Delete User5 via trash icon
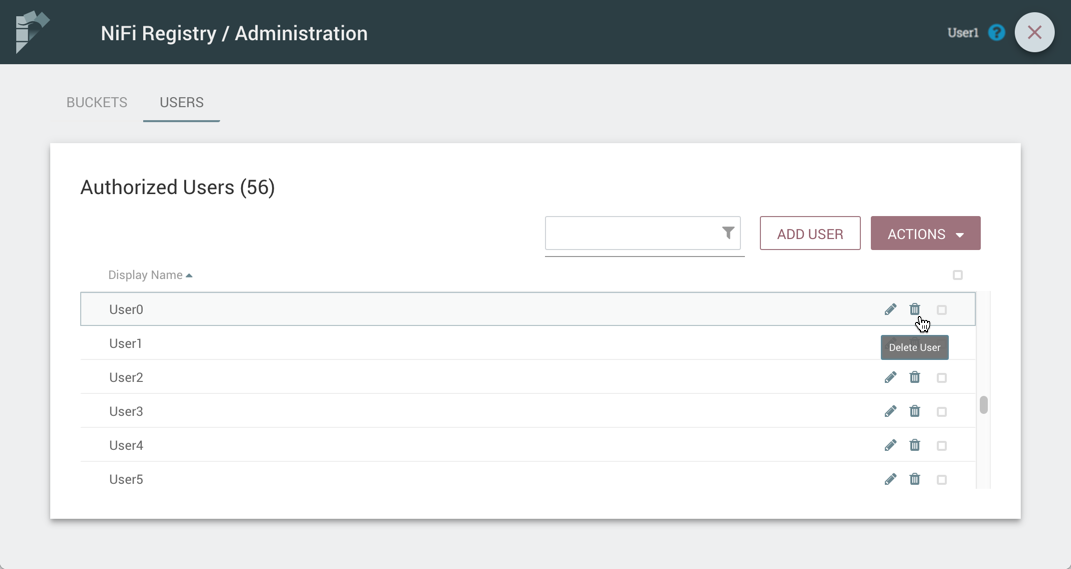1071x569 pixels. (914, 480)
